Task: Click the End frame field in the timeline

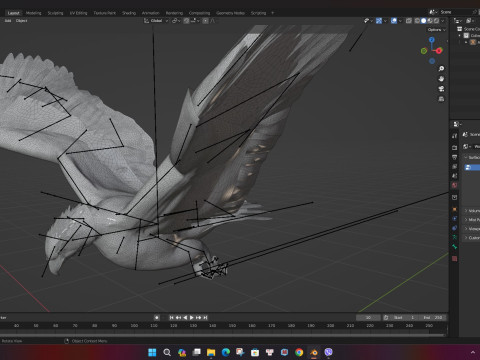Action: tap(433, 317)
